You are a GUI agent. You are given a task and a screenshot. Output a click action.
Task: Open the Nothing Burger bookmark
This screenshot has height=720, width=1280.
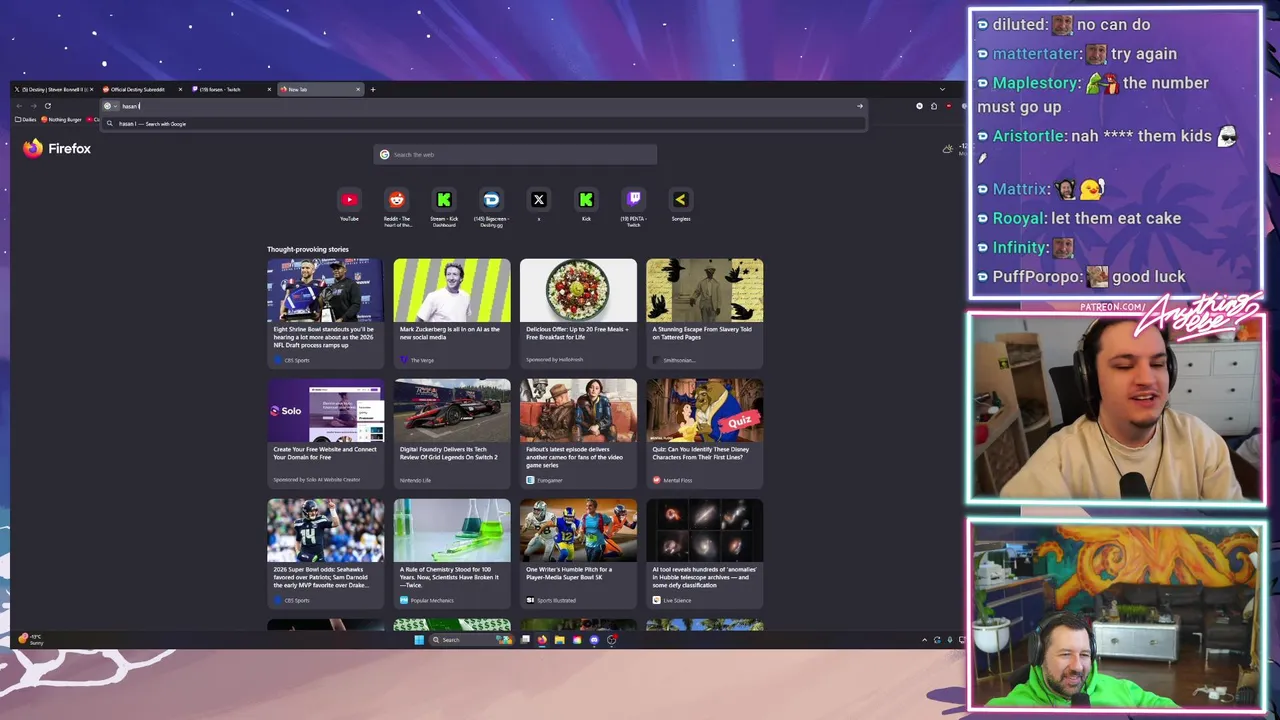click(61, 120)
